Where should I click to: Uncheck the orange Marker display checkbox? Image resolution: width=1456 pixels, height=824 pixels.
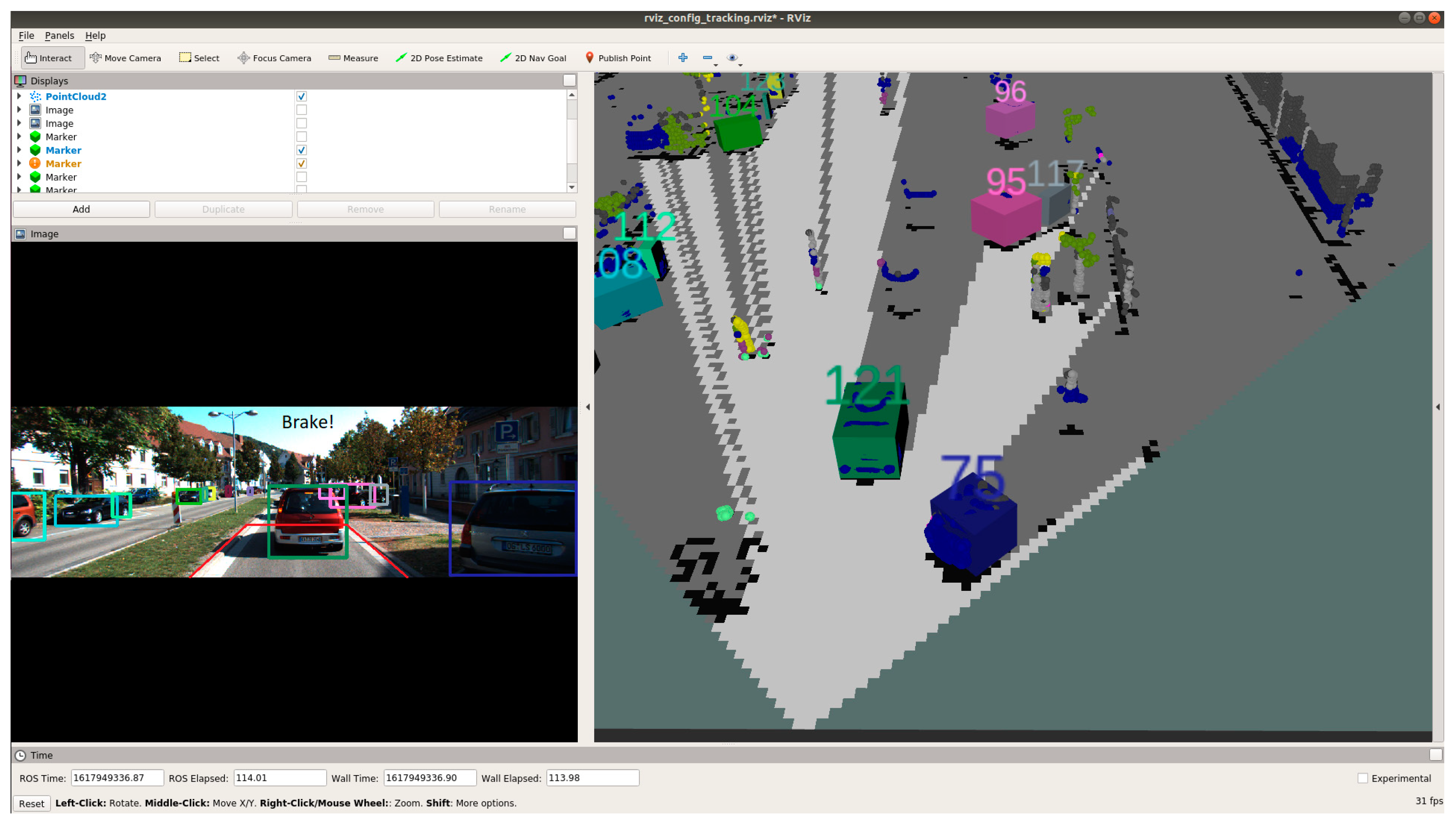pos(302,163)
